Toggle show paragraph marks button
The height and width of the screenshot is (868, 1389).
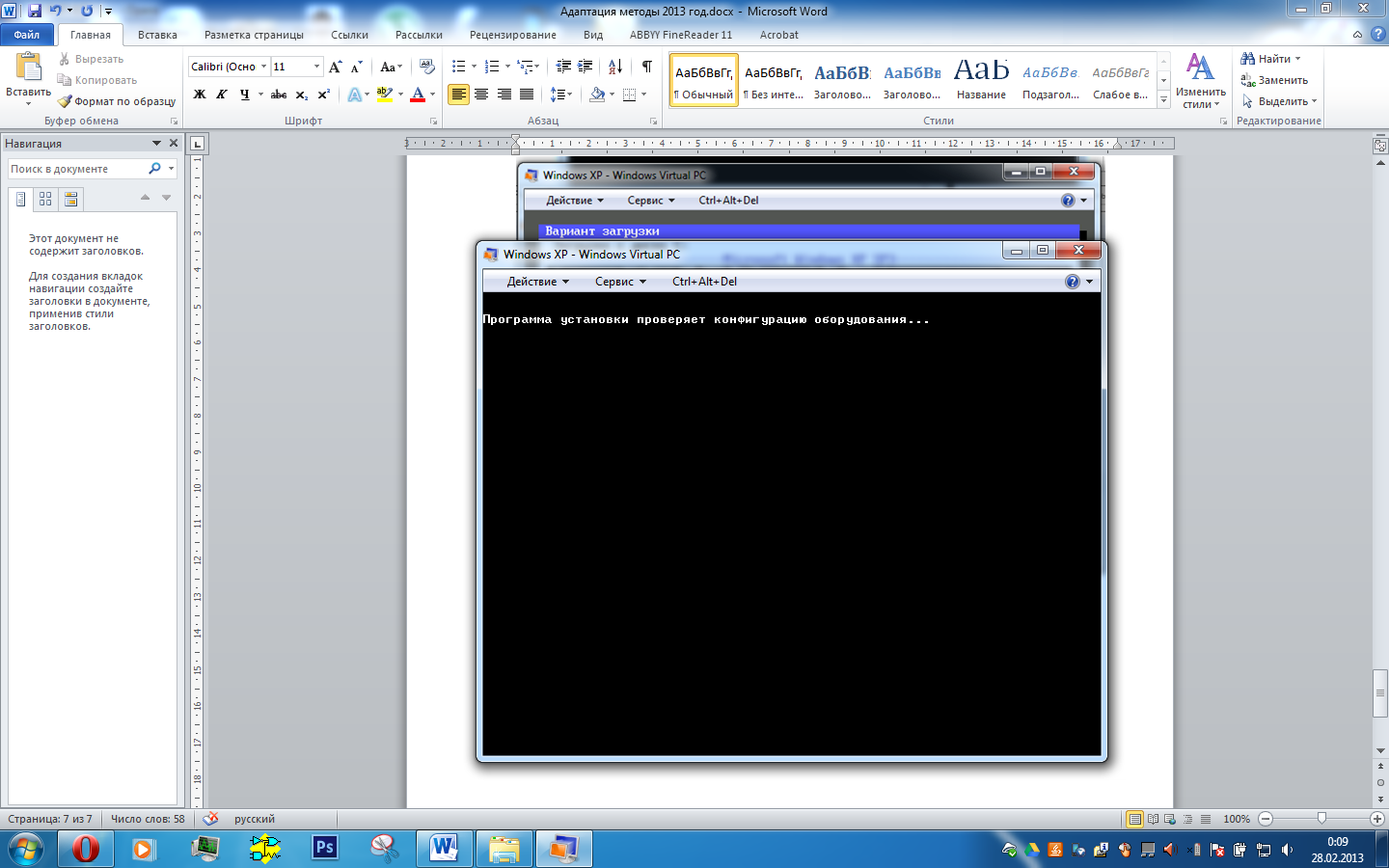point(646,67)
